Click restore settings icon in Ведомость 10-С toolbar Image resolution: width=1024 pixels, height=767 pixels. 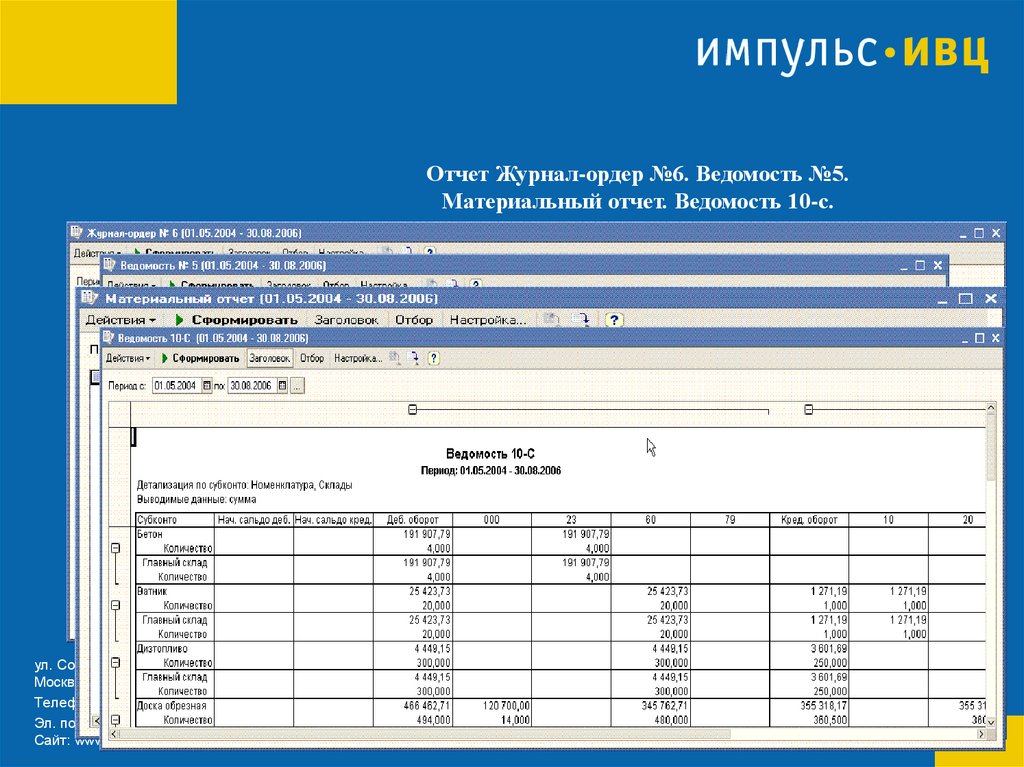(394, 358)
